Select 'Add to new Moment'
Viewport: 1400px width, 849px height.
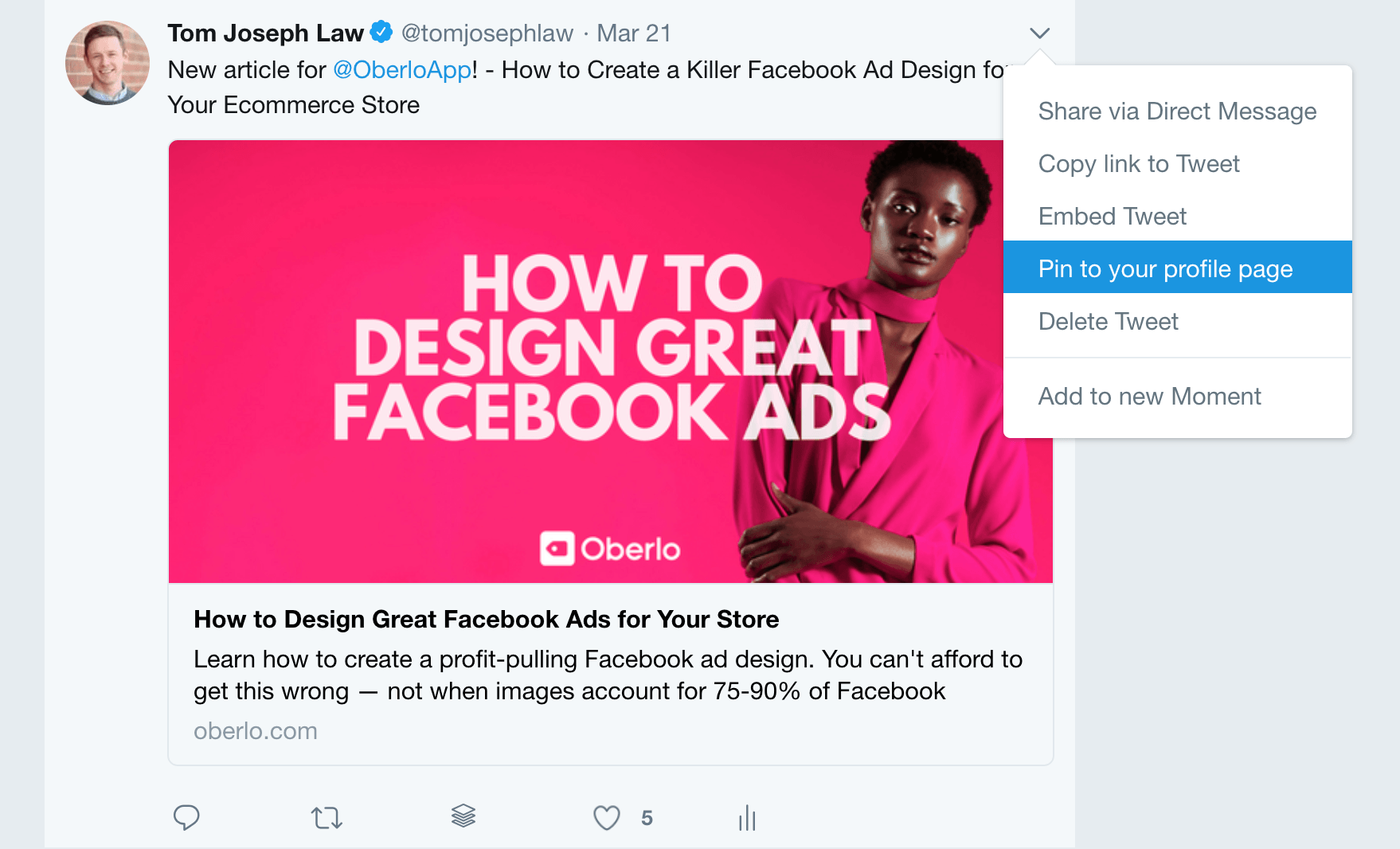[1149, 396]
